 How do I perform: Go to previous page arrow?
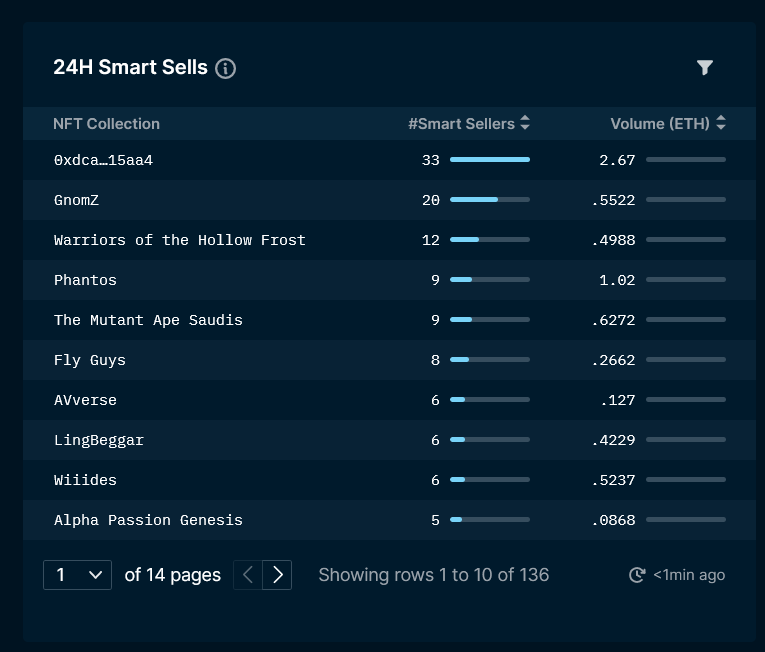point(248,575)
